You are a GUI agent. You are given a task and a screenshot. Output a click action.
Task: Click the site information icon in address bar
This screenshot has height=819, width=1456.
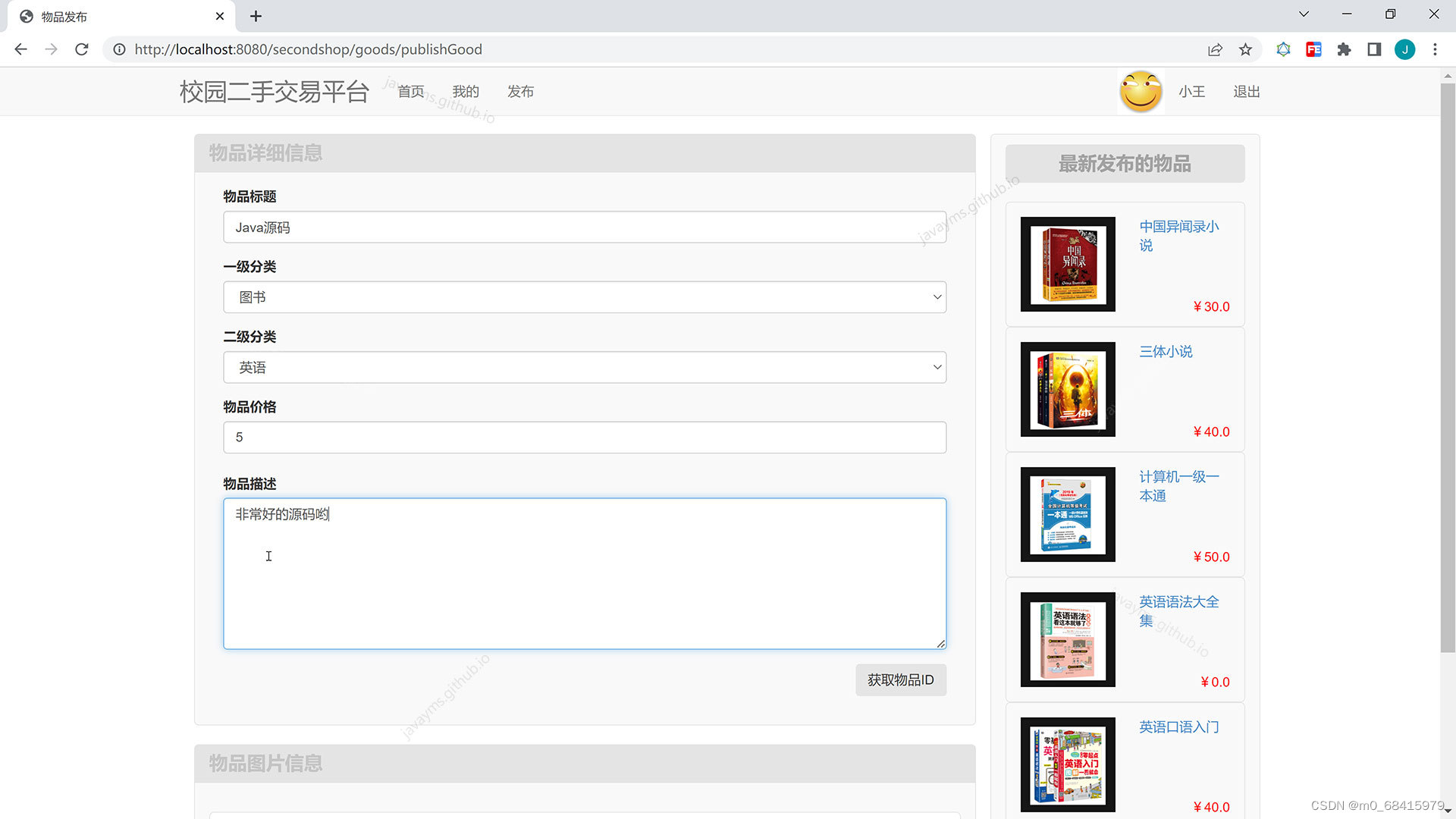(x=119, y=49)
